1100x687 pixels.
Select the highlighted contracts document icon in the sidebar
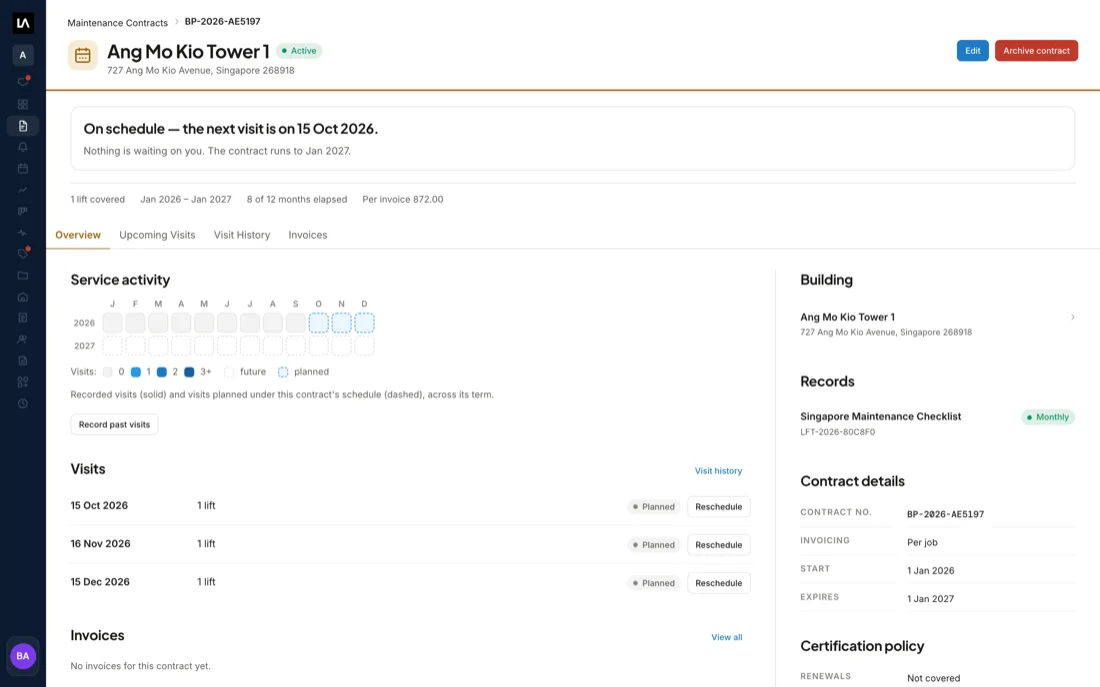tap(22, 126)
